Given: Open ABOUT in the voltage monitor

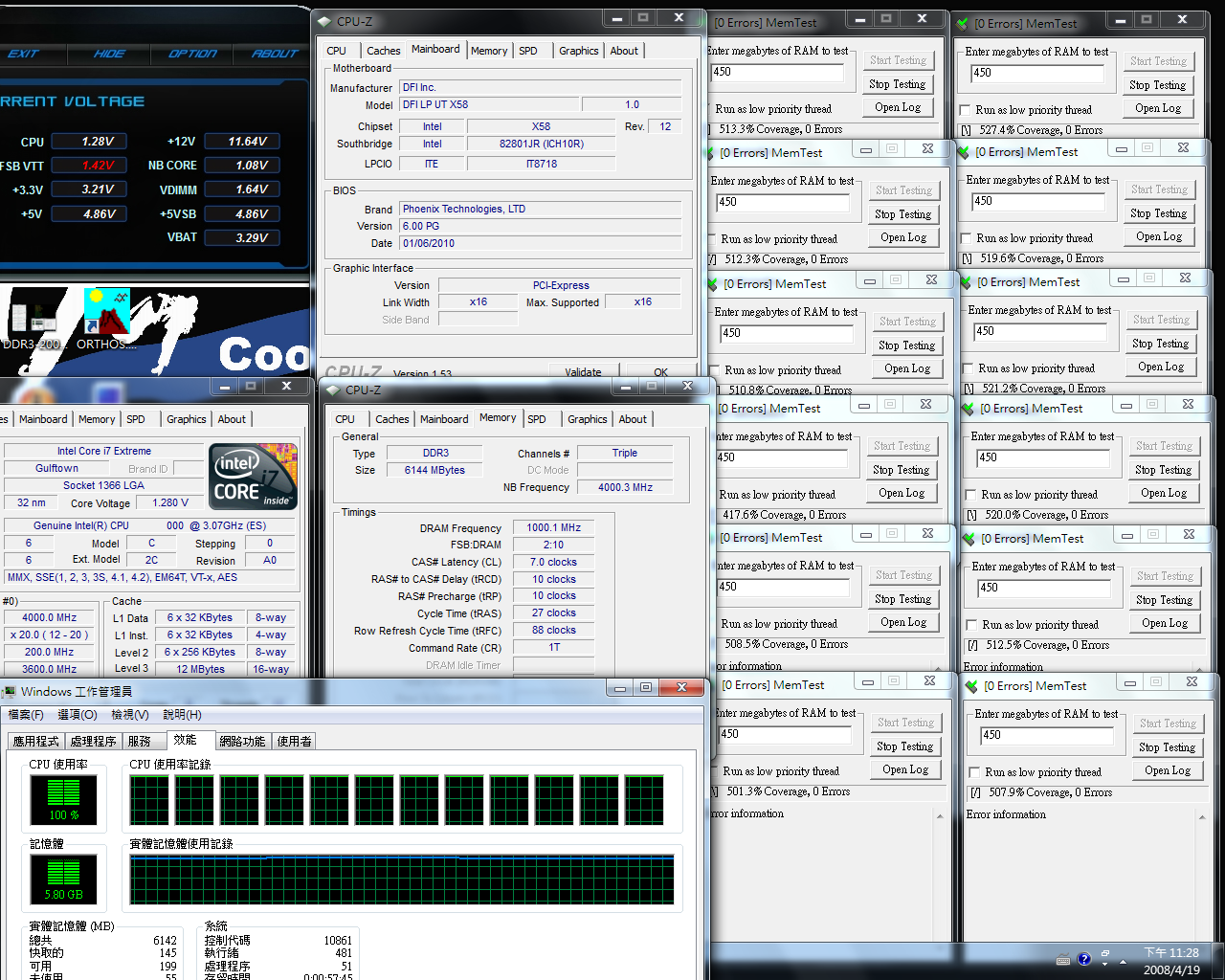Looking at the screenshot, I should coord(276,54).
